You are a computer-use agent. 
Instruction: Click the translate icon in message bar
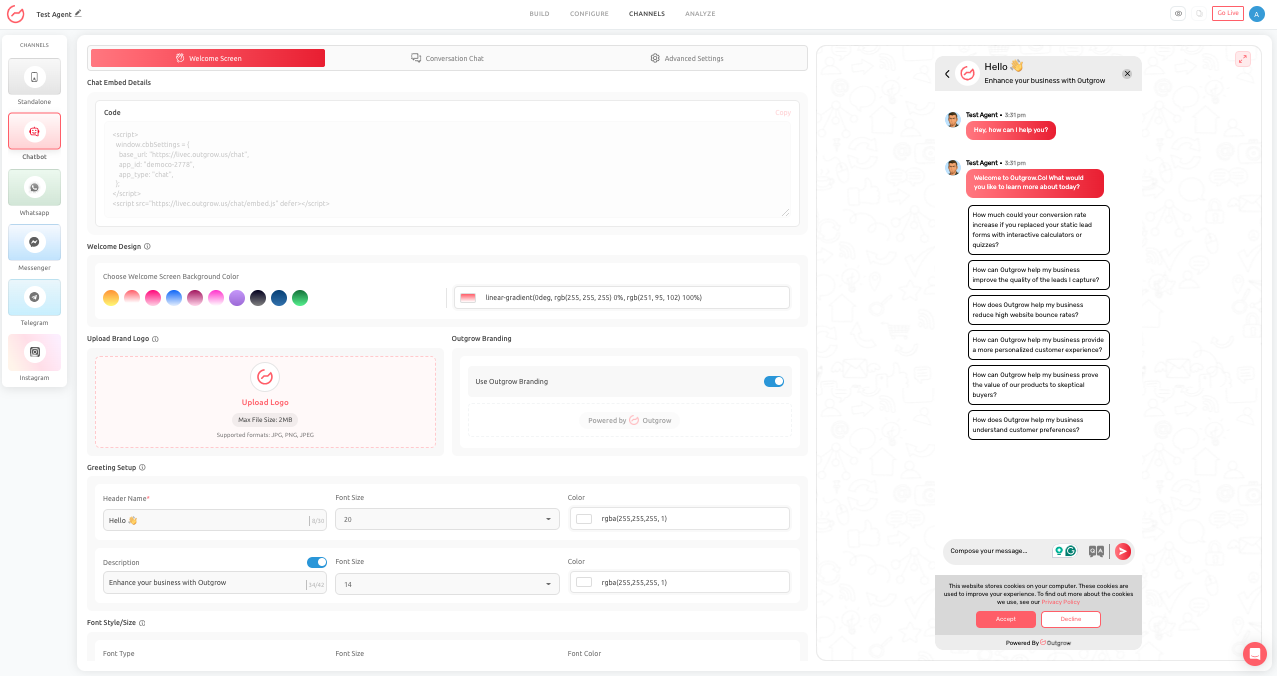click(1096, 551)
